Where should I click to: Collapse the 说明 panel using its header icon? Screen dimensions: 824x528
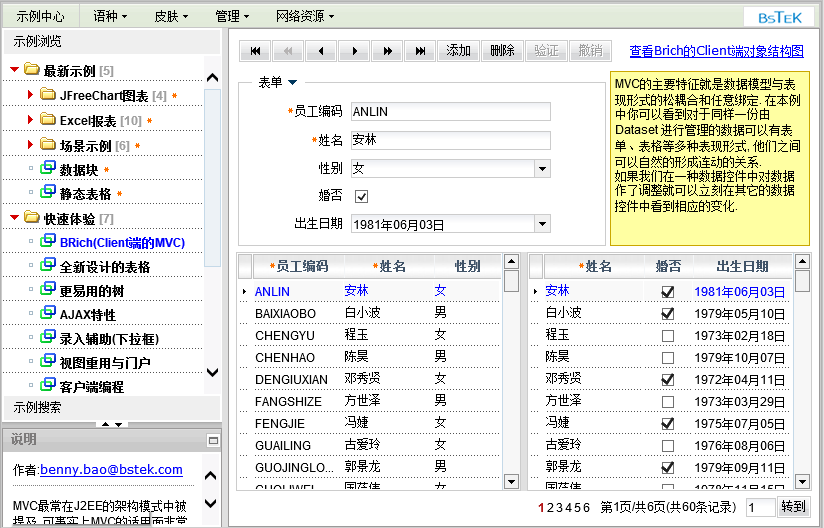pos(212,440)
